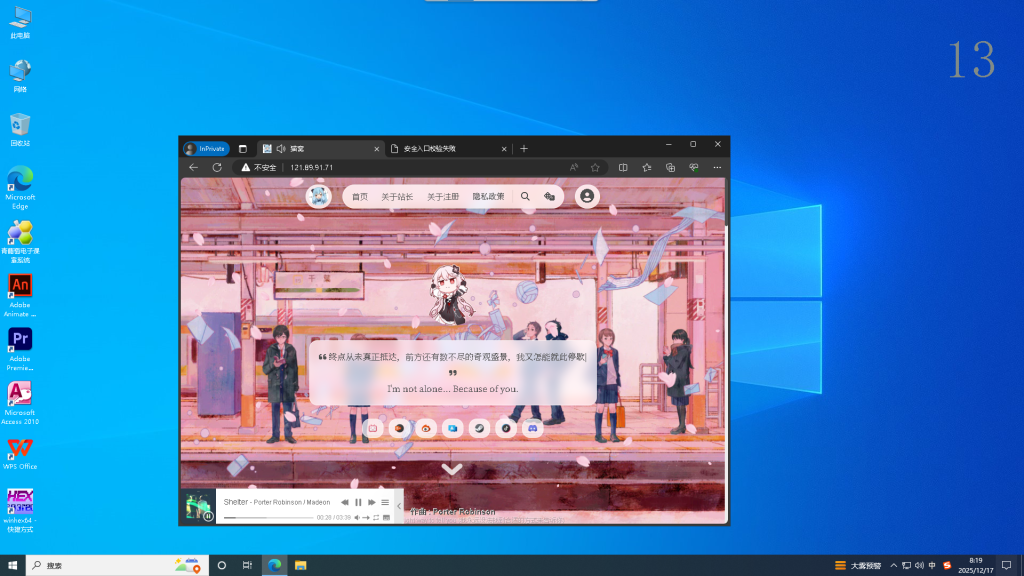This screenshot has width=1024, height=576.
Task: Open the user account avatar icon
Action: pos(587,196)
